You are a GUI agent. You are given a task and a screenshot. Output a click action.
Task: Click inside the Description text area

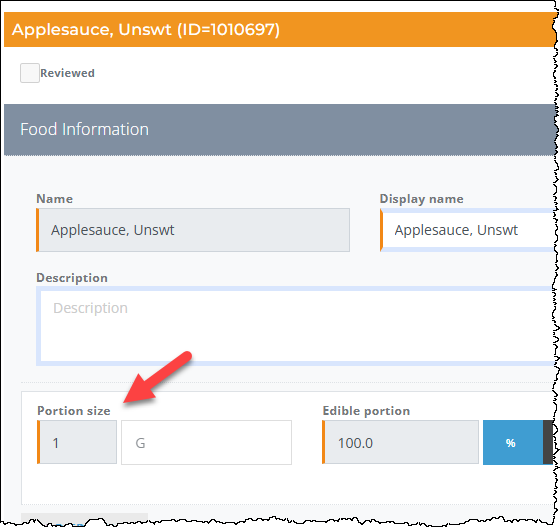click(296, 326)
